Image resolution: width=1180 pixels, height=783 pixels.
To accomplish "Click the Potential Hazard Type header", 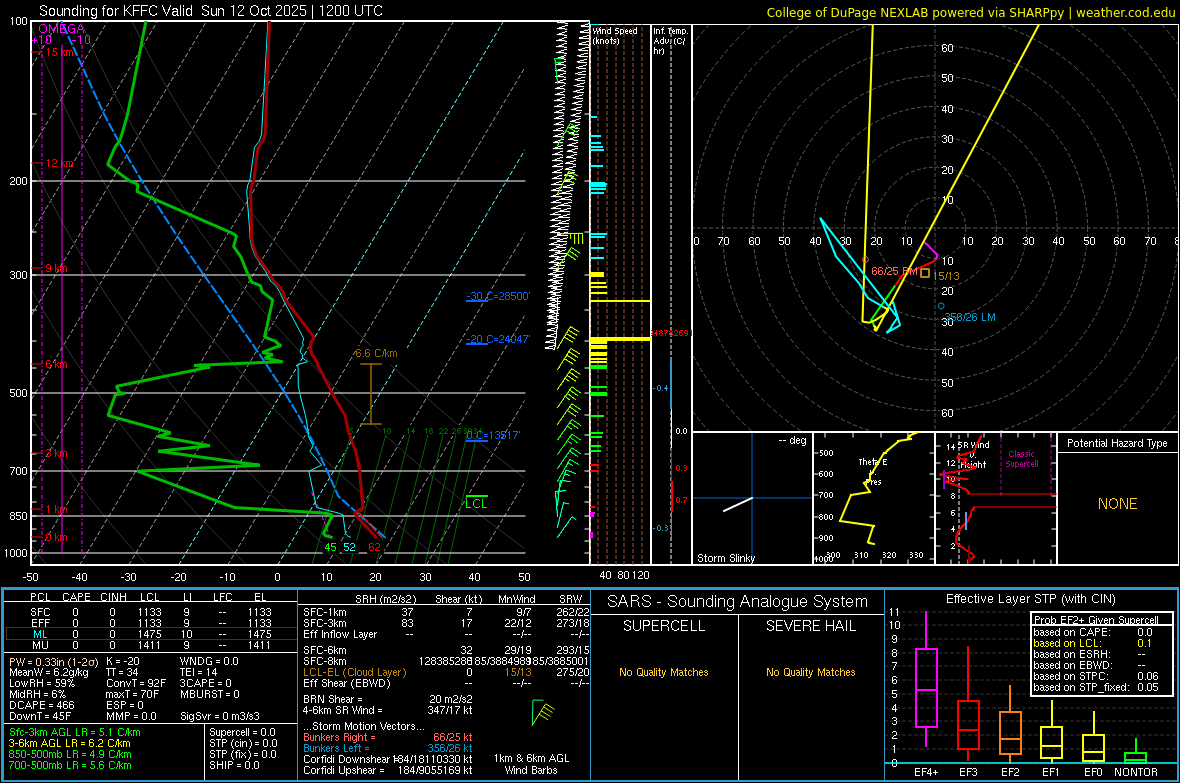I will click(x=1118, y=443).
